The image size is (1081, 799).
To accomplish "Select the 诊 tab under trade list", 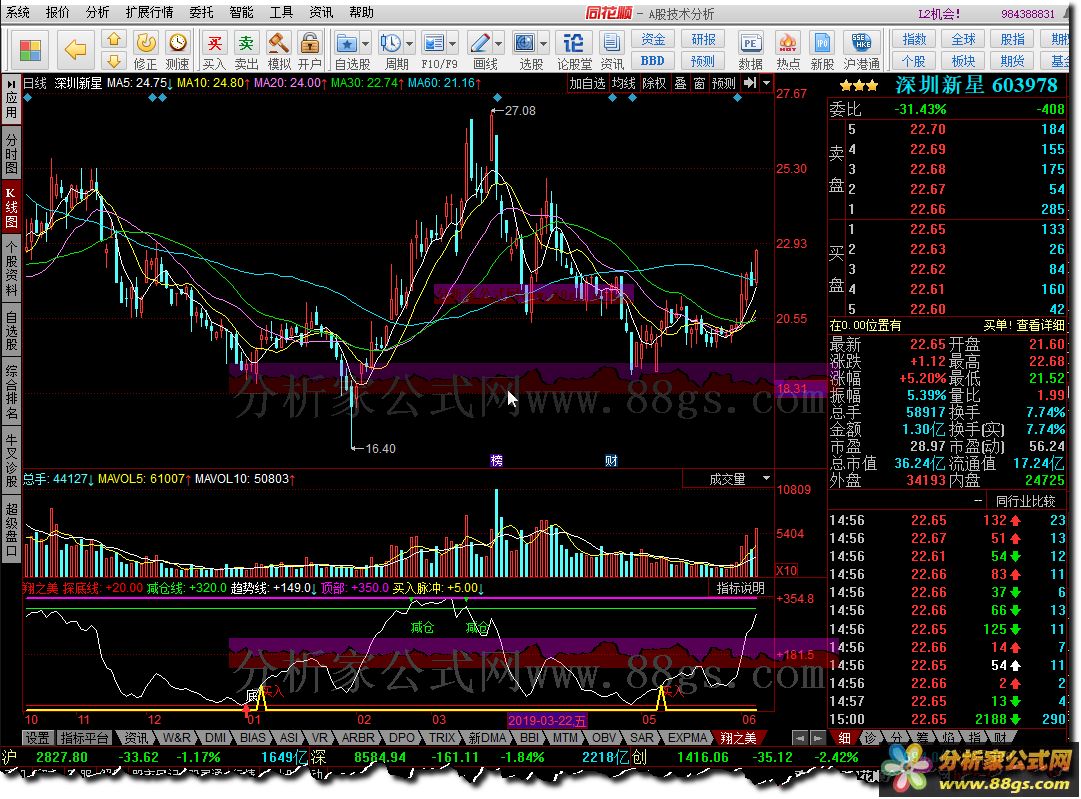I will click(x=870, y=738).
